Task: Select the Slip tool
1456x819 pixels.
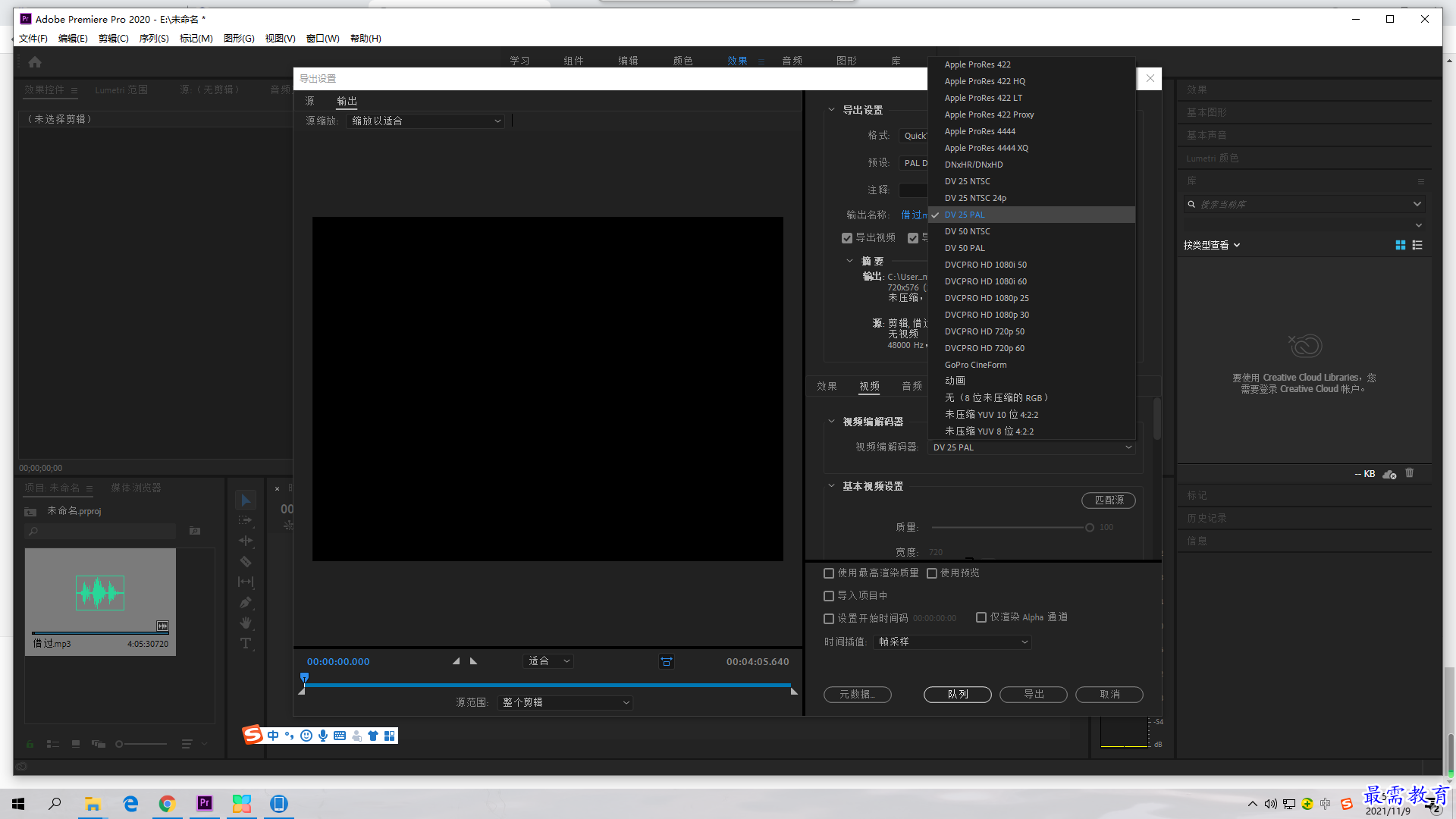Action: click(246, 582)
